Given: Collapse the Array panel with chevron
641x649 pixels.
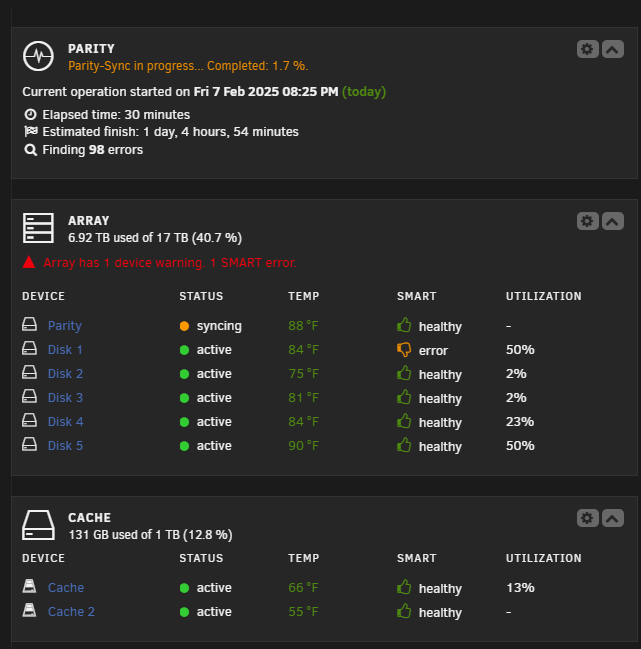Looking at the screenshot, I should point(613,221).
